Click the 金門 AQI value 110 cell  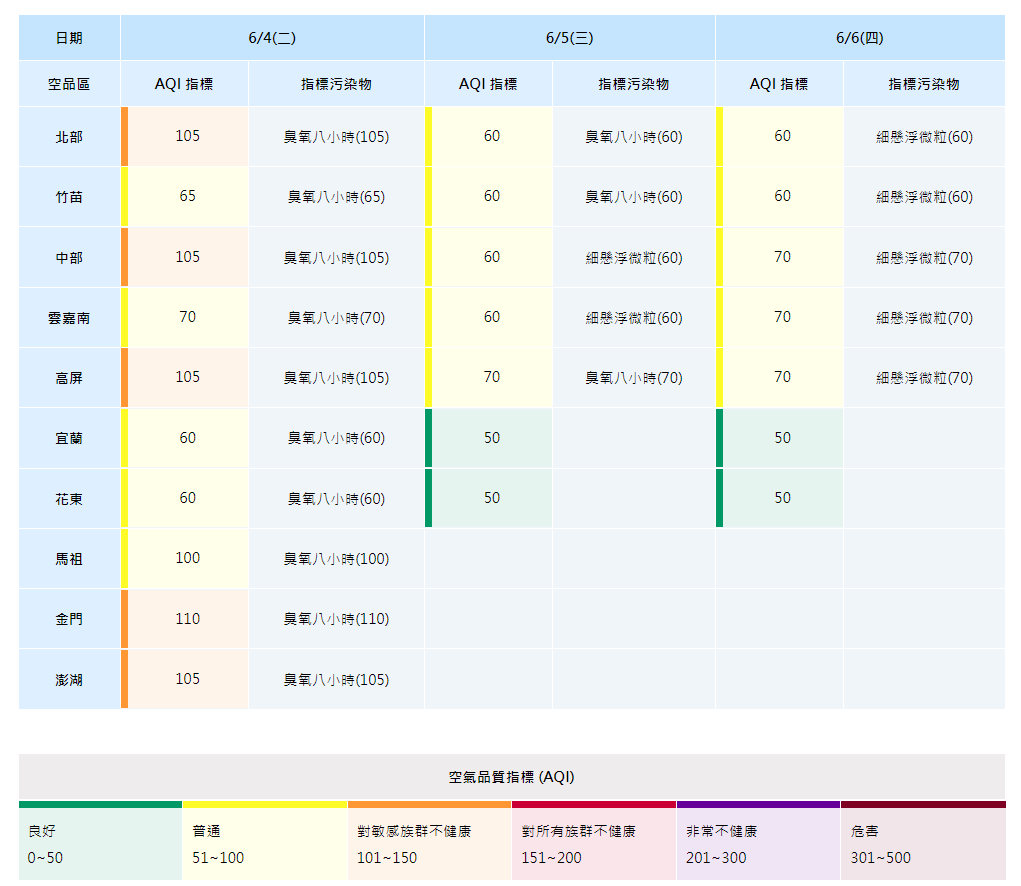coord(185,618)
